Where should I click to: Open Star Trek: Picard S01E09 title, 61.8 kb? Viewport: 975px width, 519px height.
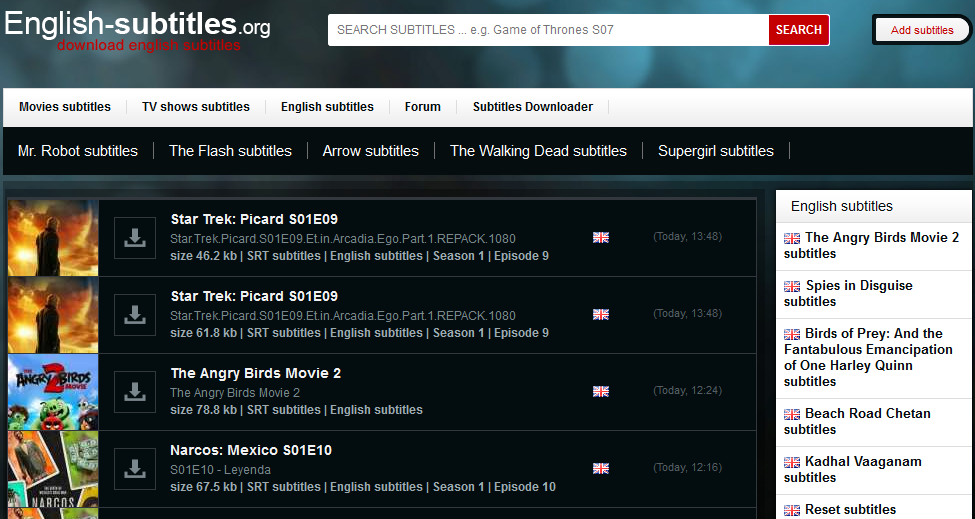point(254,296)
